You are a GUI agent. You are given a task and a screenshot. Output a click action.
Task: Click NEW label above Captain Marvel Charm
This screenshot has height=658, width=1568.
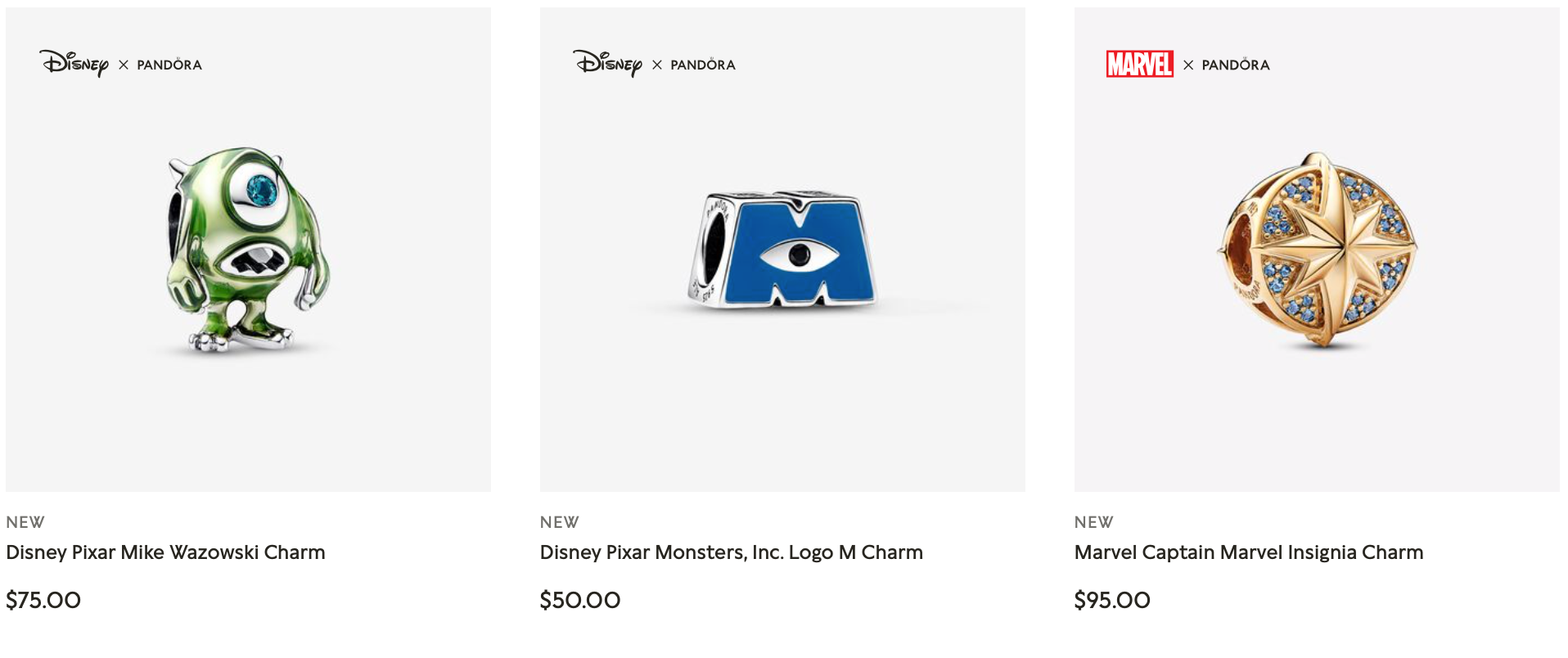click(x=1094, y=522)
